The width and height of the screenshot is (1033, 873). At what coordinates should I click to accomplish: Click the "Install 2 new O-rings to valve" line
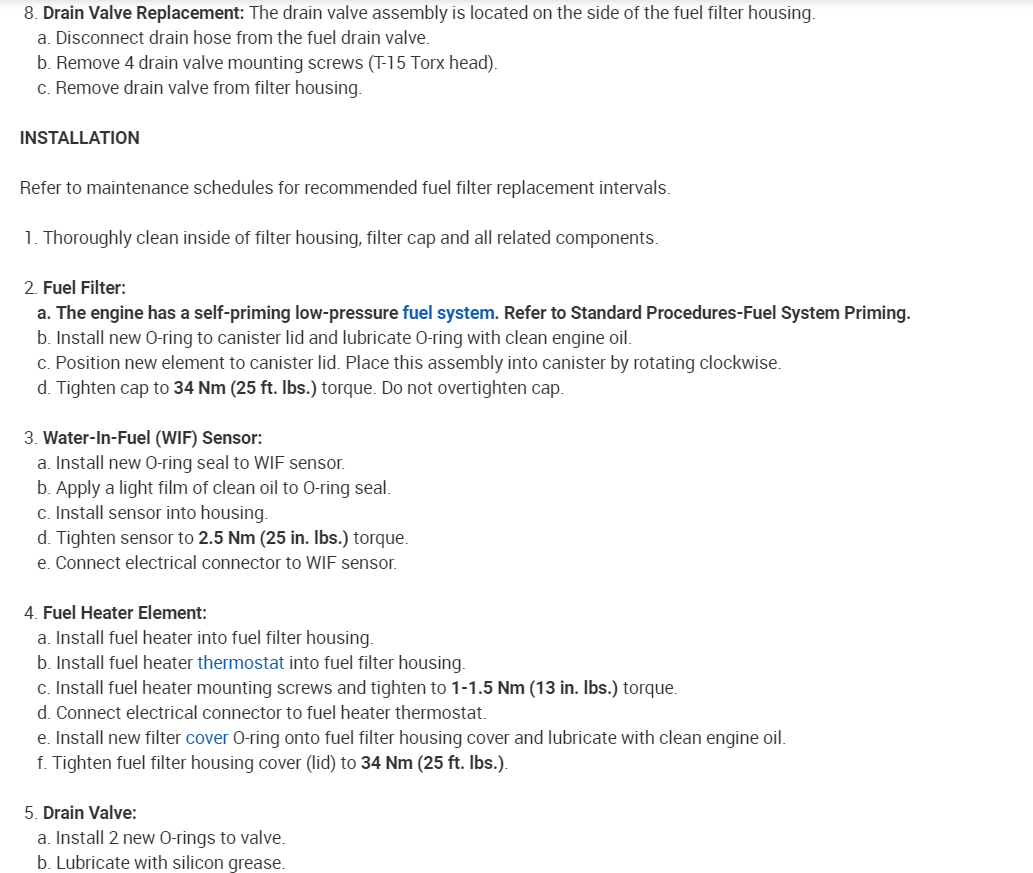(x=170, y=838)
